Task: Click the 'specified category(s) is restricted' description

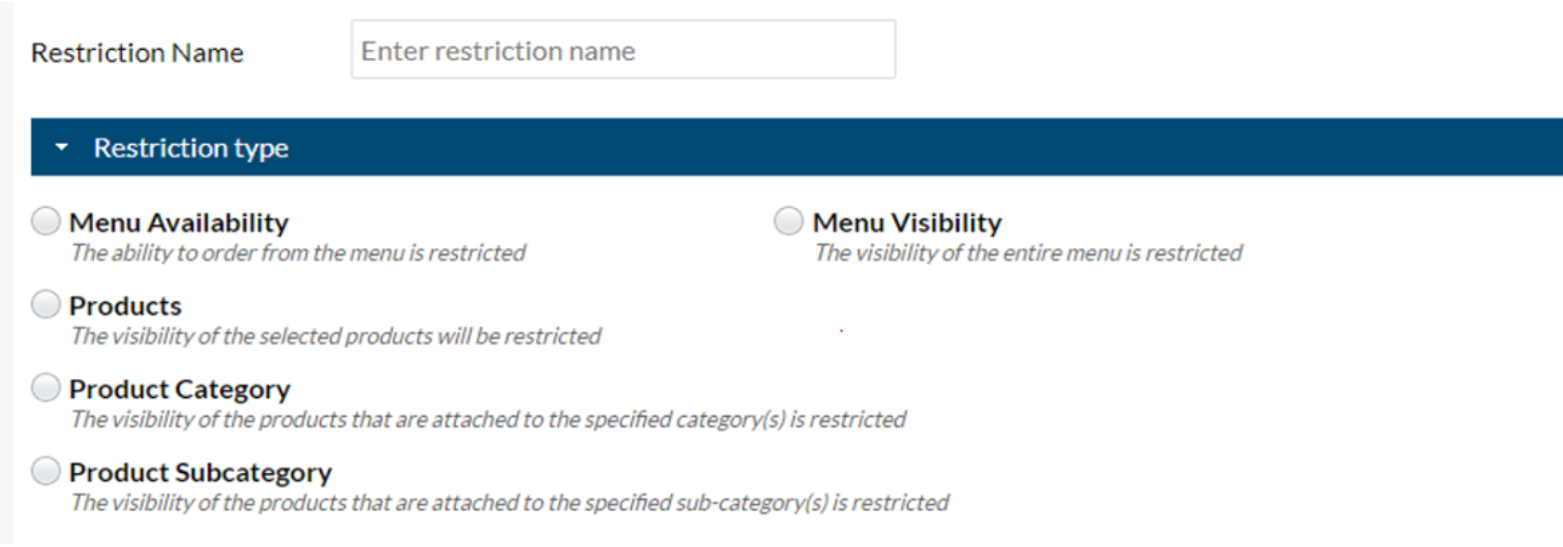Action: point(487,419)
